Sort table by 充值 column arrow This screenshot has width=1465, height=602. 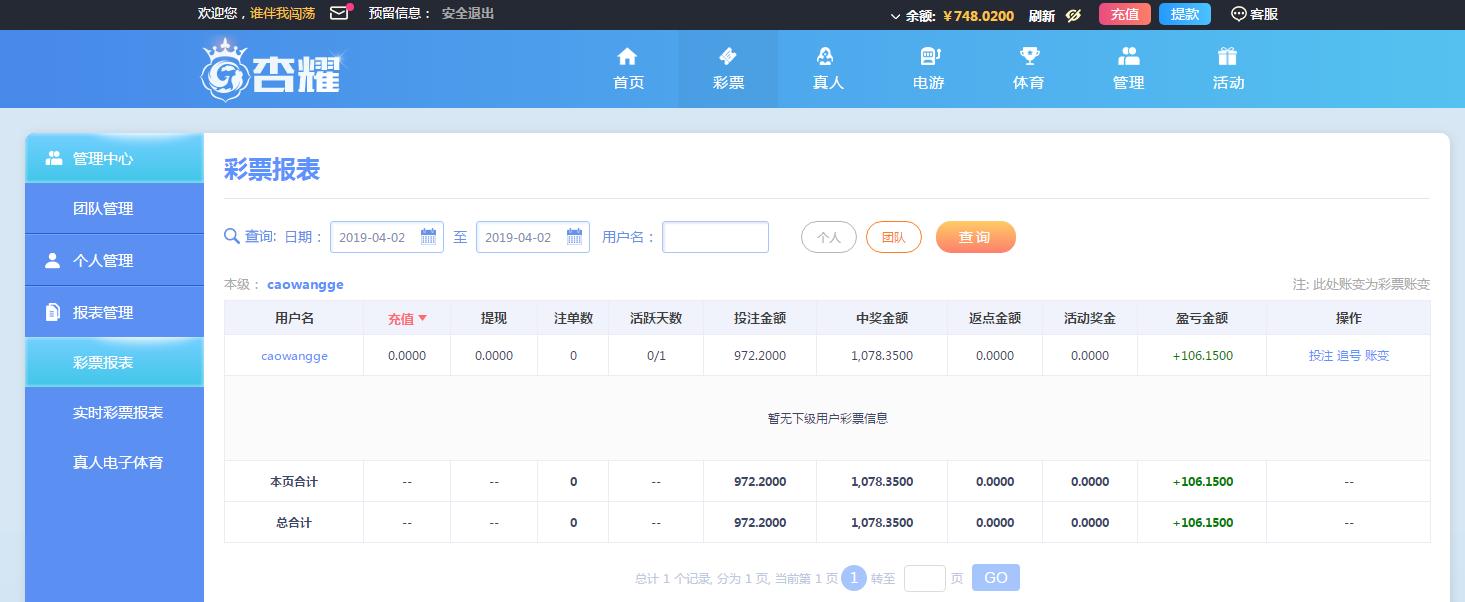click(x=422, y=318)
